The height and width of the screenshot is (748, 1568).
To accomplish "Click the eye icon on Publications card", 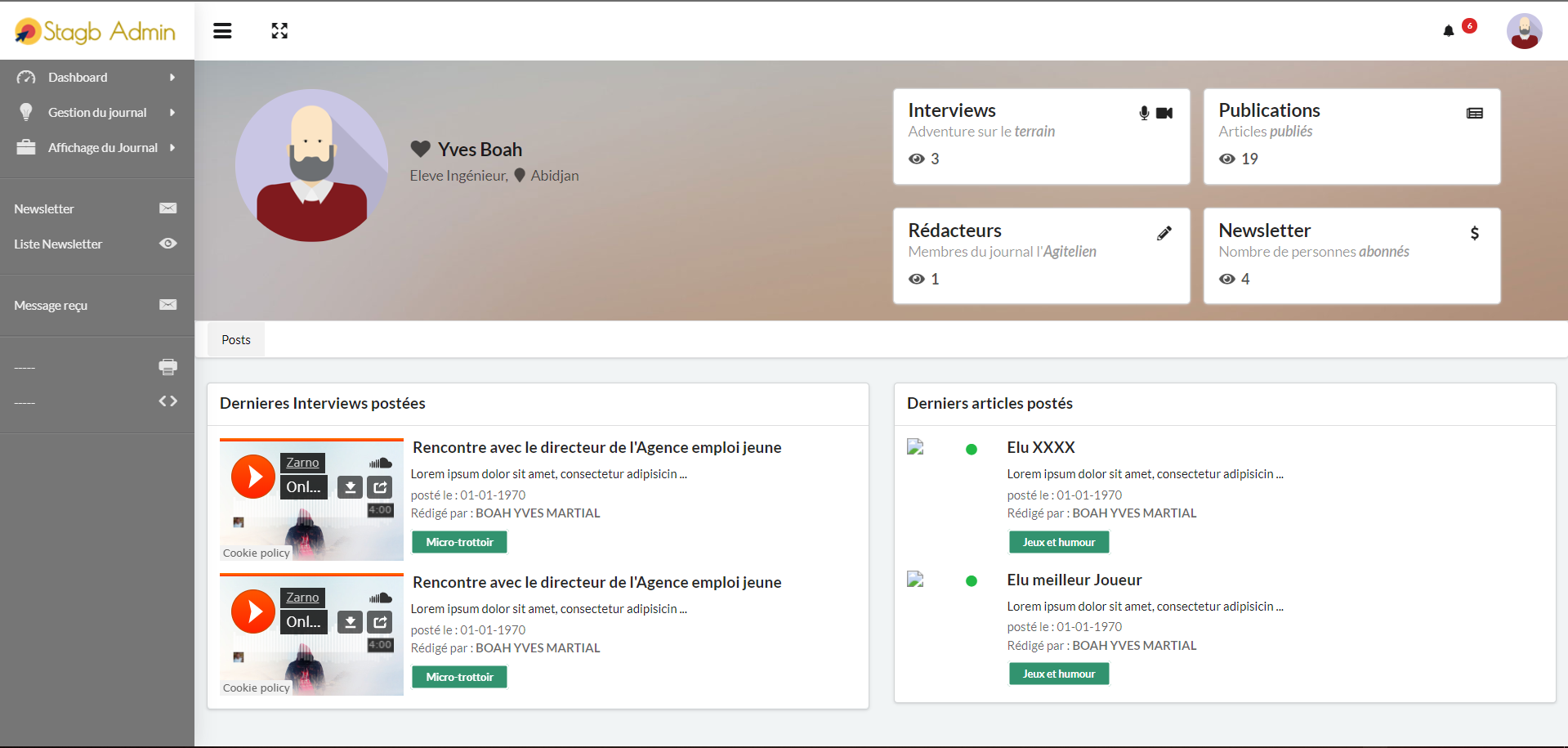I will point(1227,159).
